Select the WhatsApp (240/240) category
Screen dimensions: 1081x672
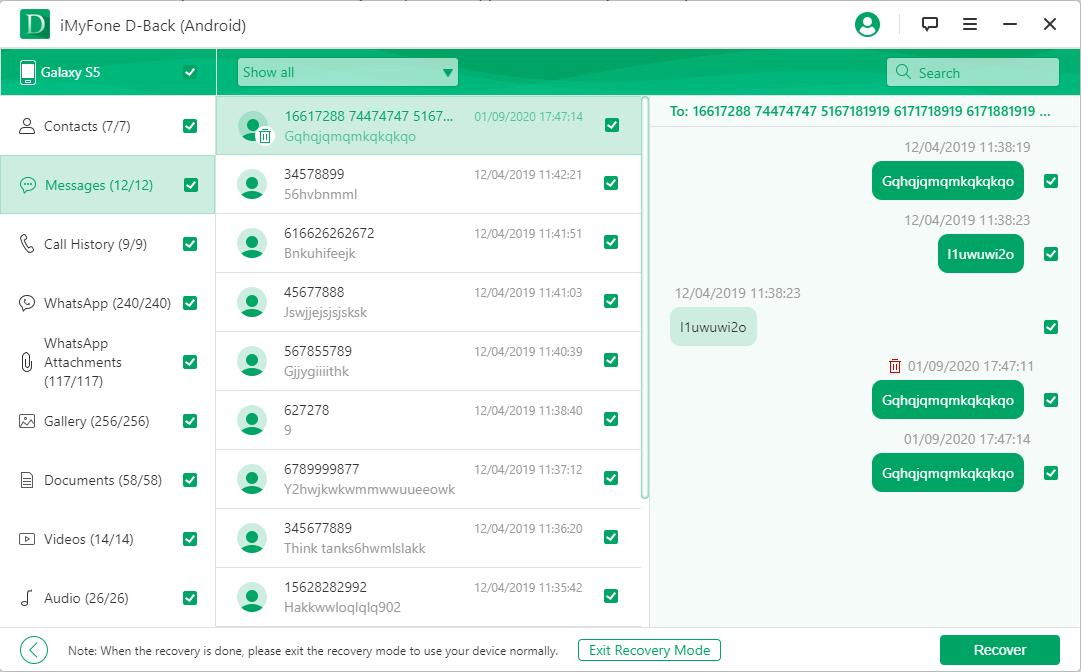click(107, 303)
